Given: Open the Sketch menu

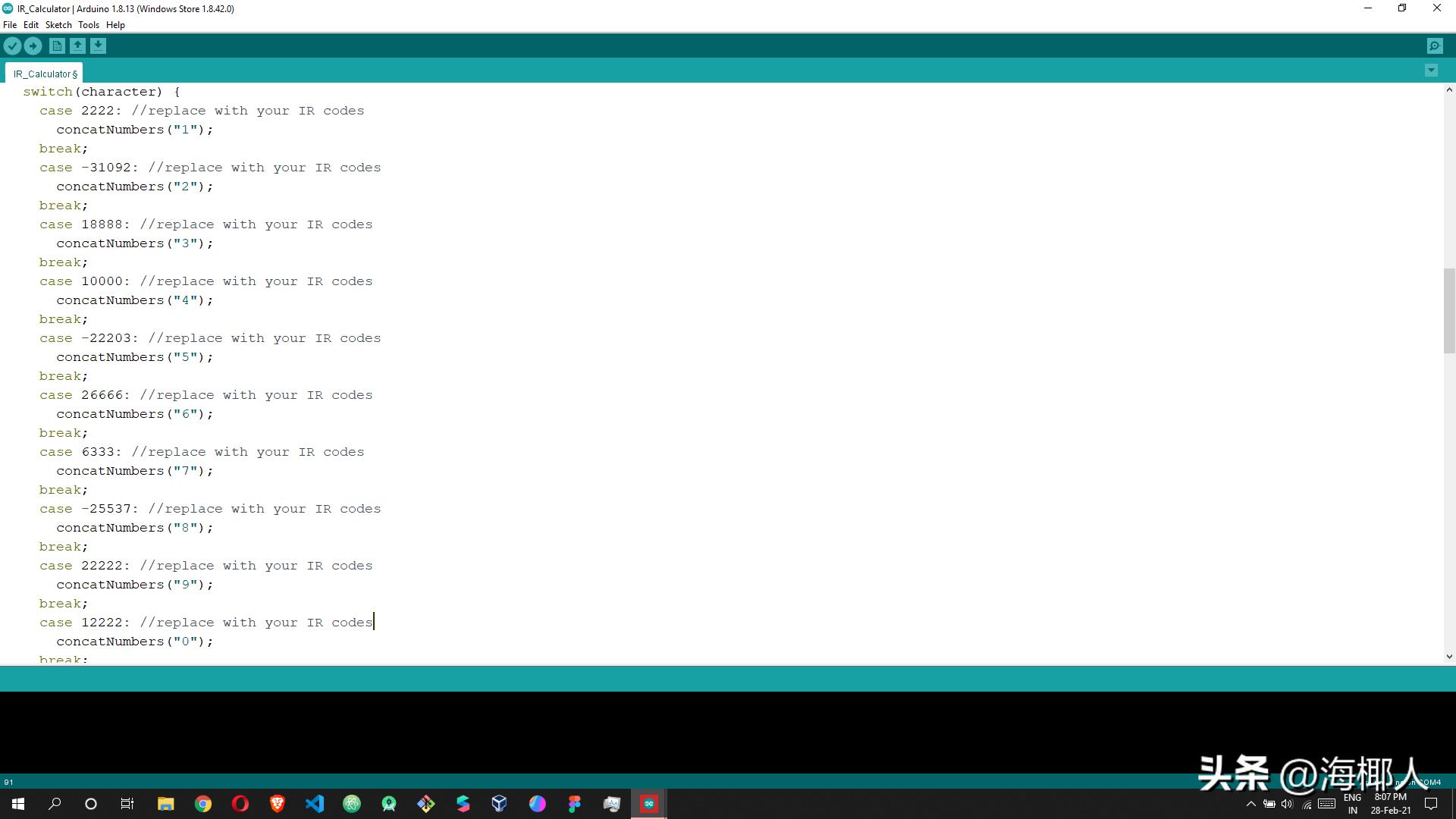Looking at the screenshot, I should point(58,24).
